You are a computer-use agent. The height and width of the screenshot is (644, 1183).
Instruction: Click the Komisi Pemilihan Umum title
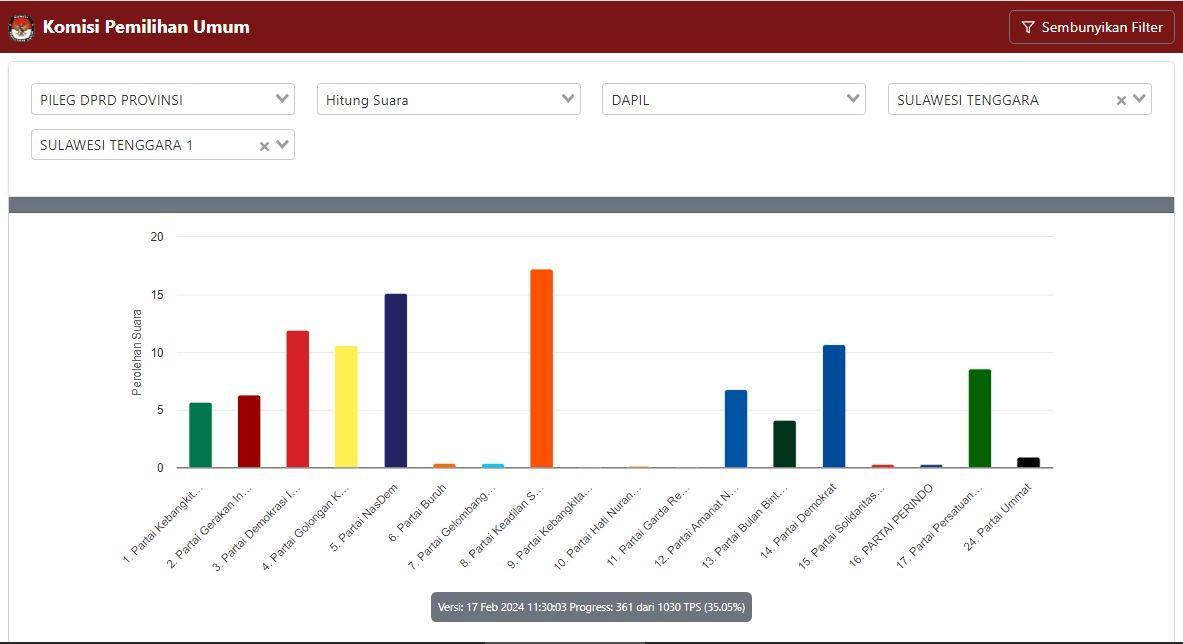click(146, 27)
